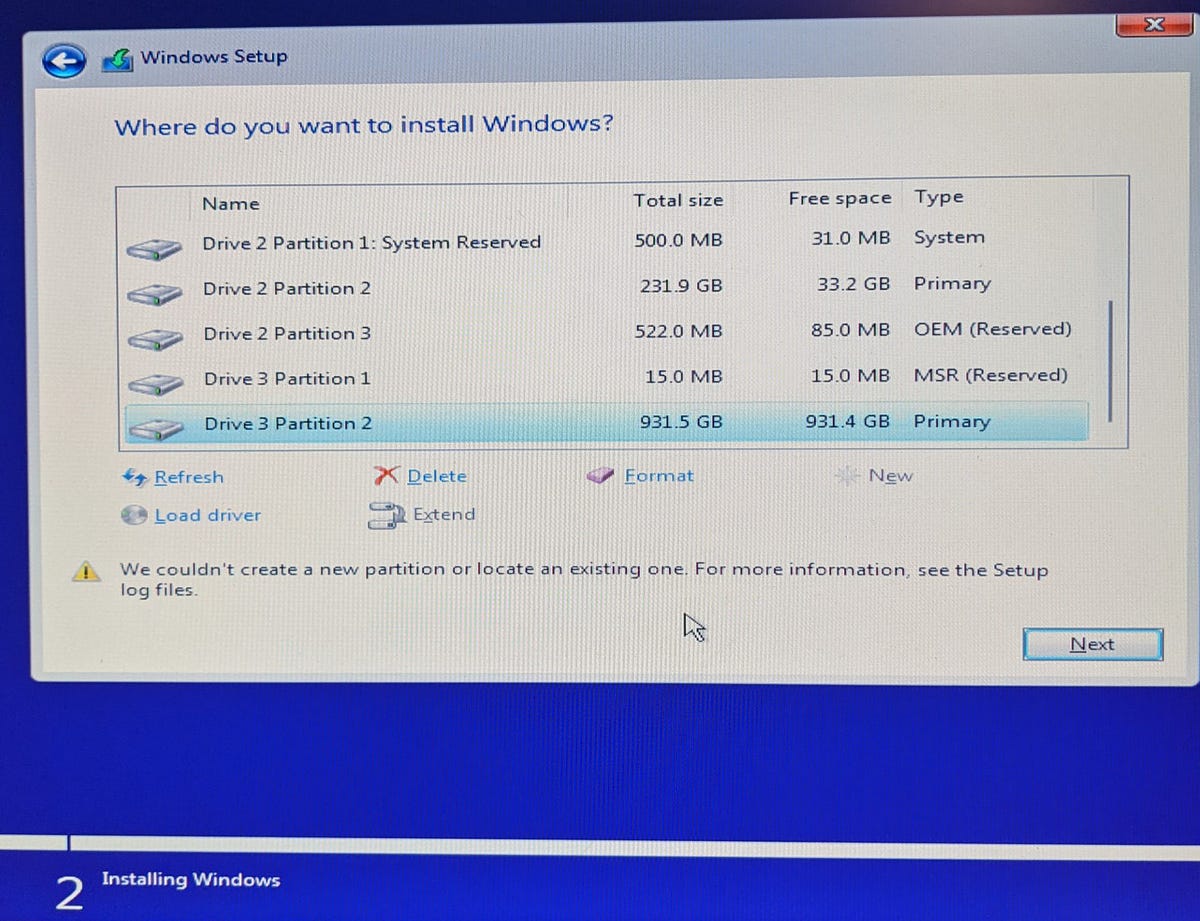Click the Load driver disc icon
The width and height of the screenshot is (1200, 921).
tap(135, 515)
